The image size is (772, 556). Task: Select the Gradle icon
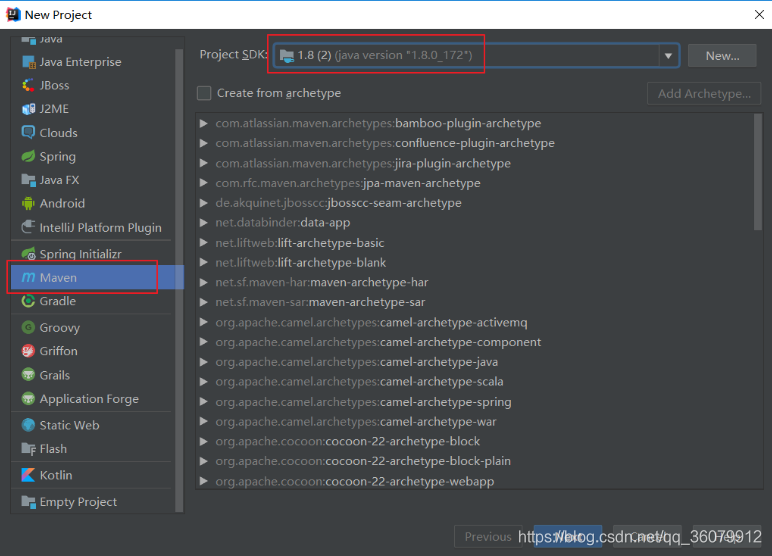pyautogui.click(x=29, y=301)
